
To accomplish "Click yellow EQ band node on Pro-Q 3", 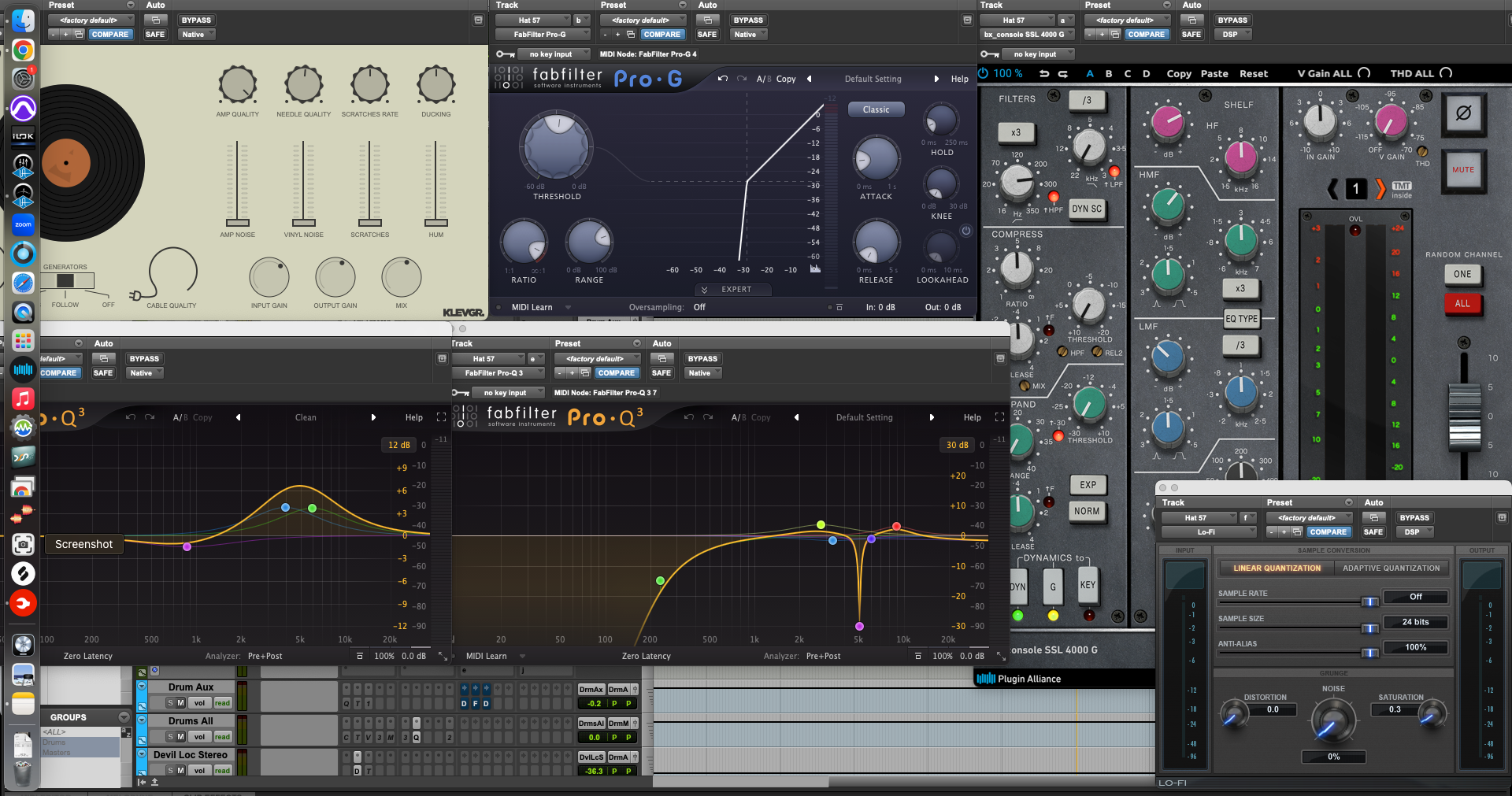I will (x=821, y=524).
